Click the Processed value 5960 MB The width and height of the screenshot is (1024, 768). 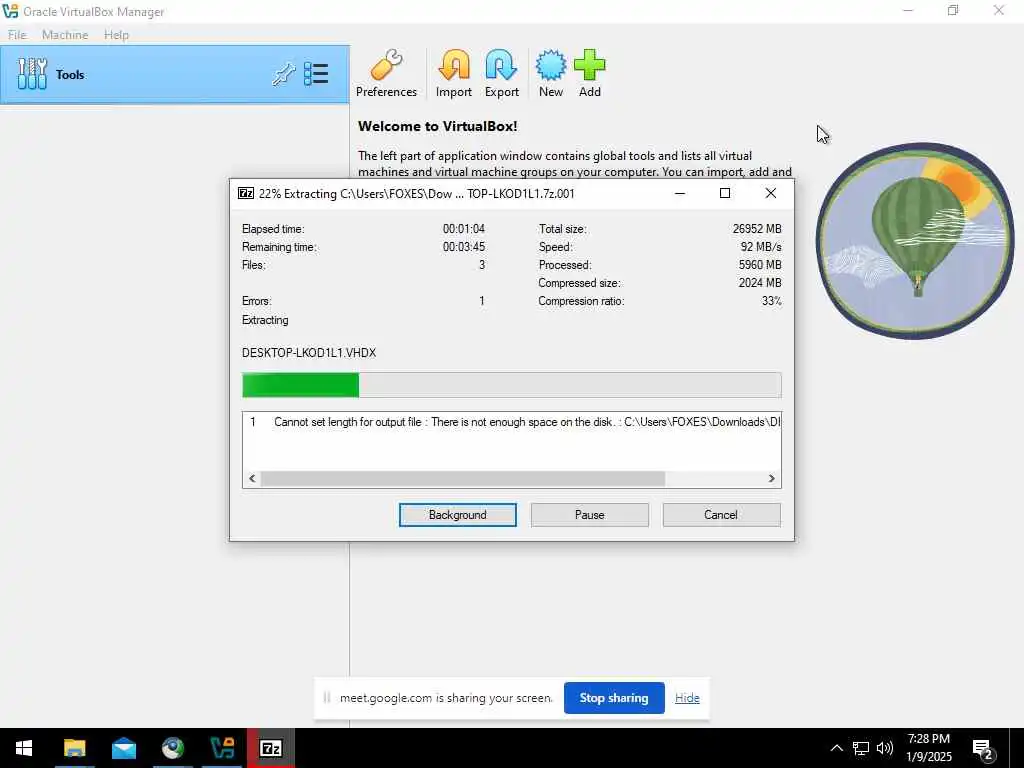760,265
